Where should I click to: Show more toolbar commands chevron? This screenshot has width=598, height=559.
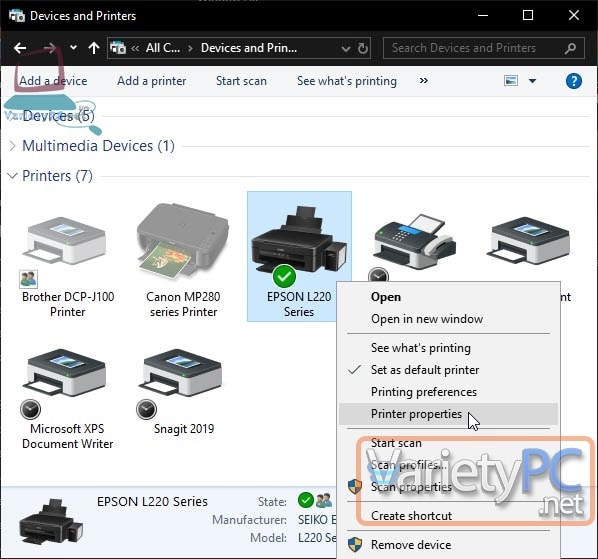[424, 81]
